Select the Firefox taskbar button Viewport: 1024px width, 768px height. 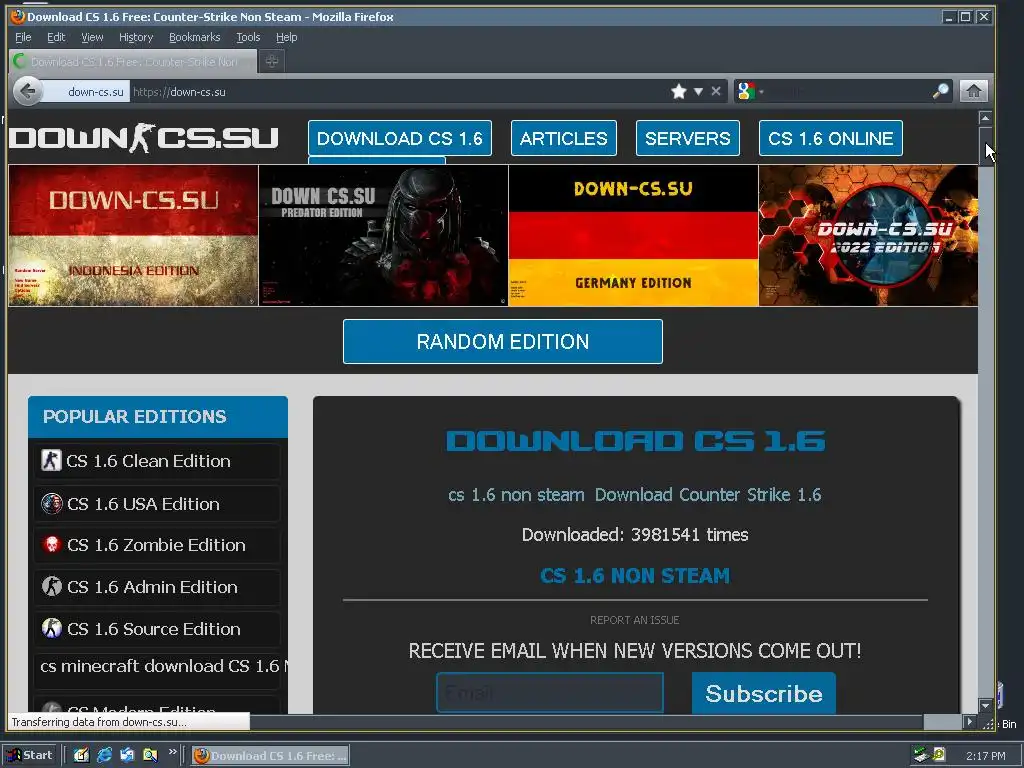click(x=270, y=756)
